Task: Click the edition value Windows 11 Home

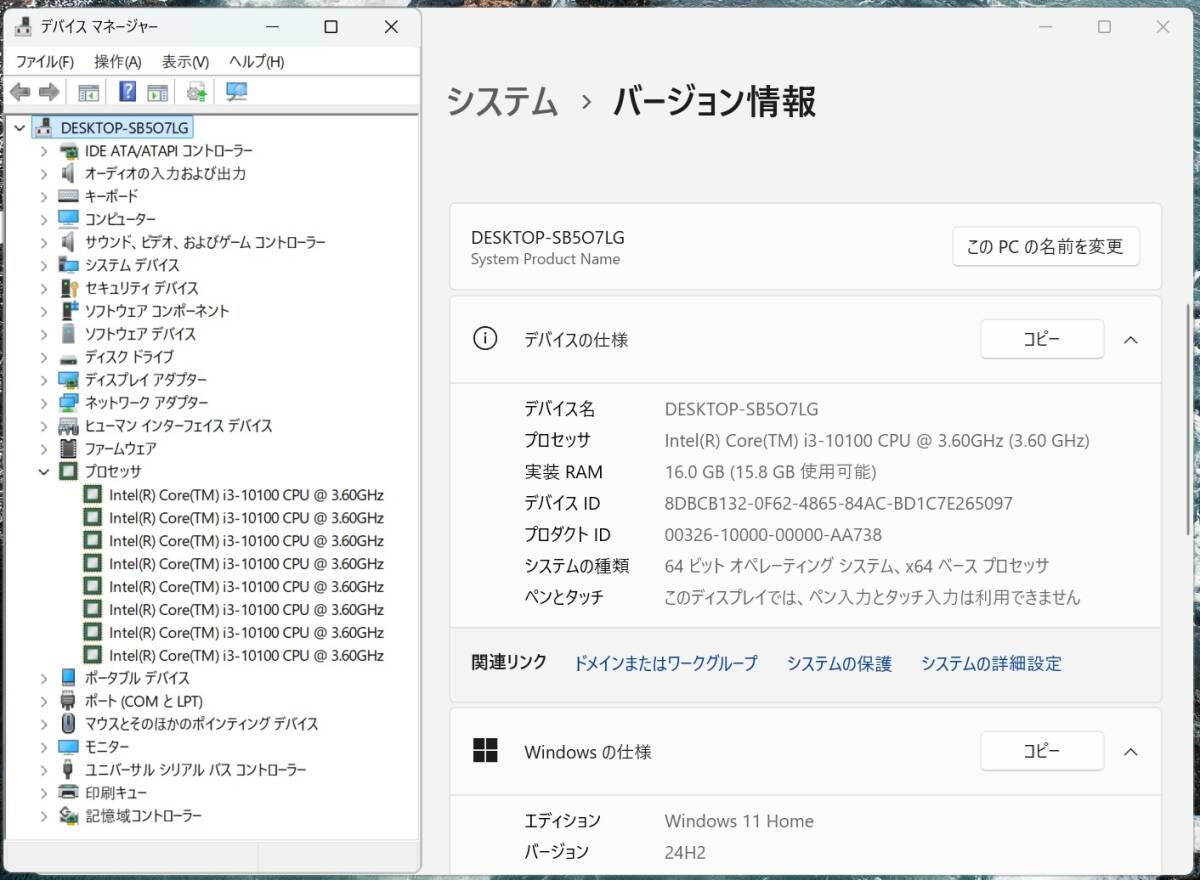Action: 739,821
